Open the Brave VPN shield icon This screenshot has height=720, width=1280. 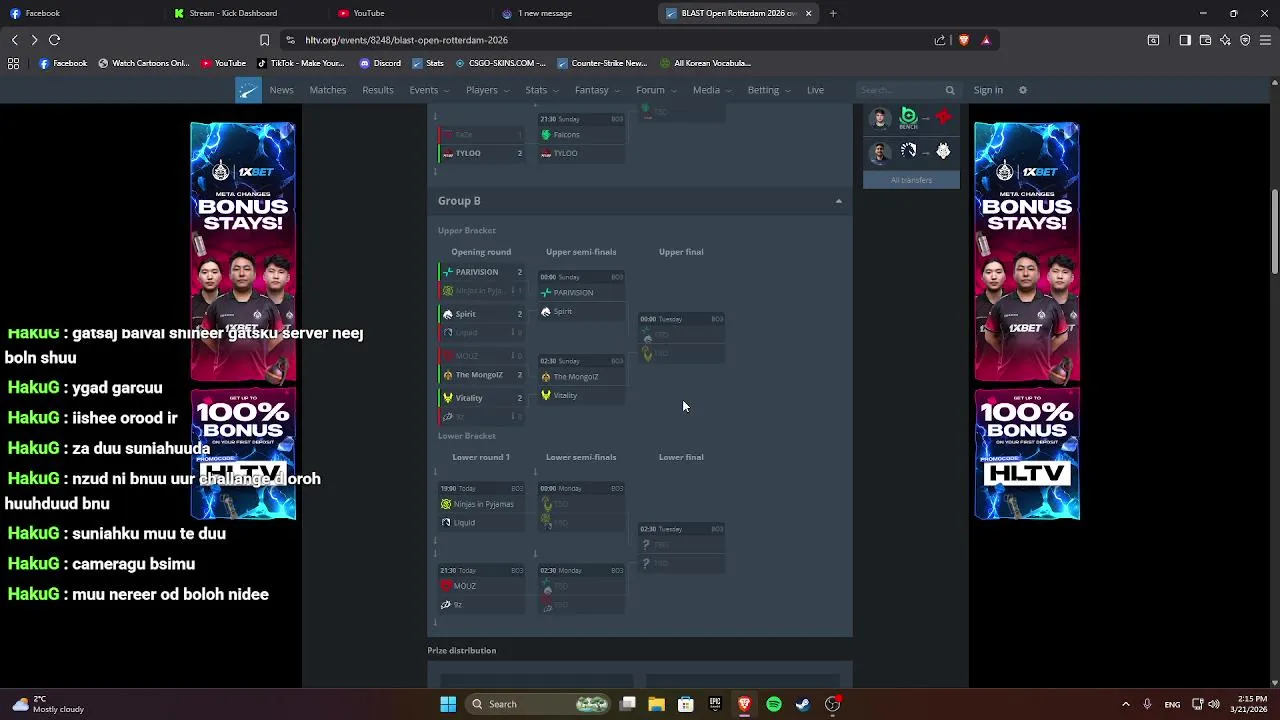1245,40
